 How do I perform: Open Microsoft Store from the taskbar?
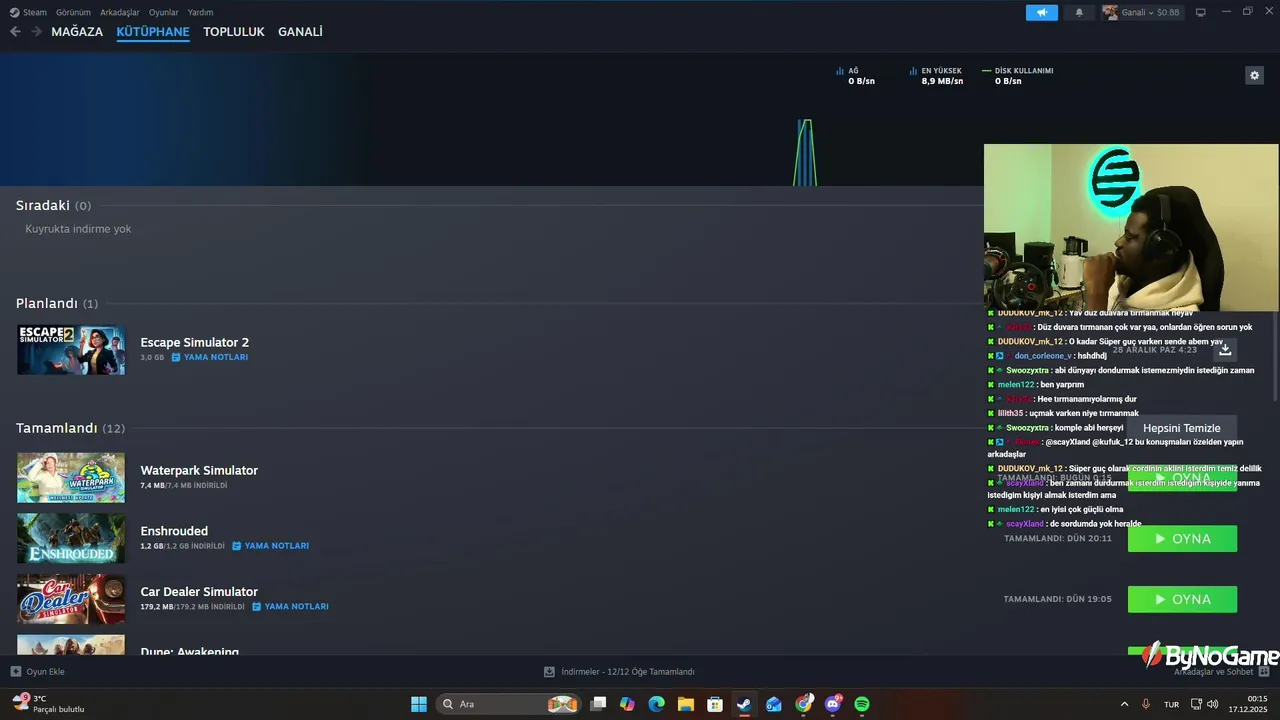[x=715, y=704]
